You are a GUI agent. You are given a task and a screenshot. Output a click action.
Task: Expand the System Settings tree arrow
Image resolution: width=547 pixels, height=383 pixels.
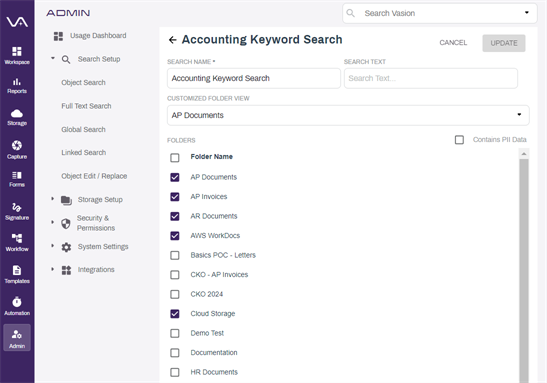tap(52, 246)
